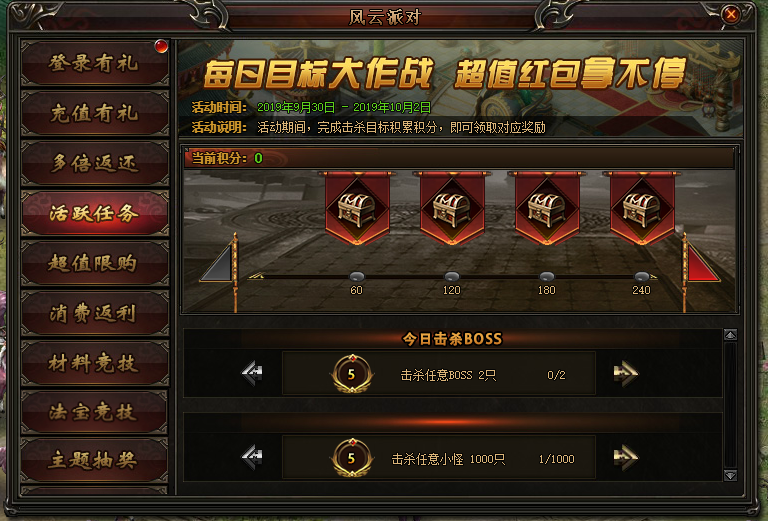The image size is (768, 521).
Task: Open the 多倍返还 section
Action: tap(95, 163)
